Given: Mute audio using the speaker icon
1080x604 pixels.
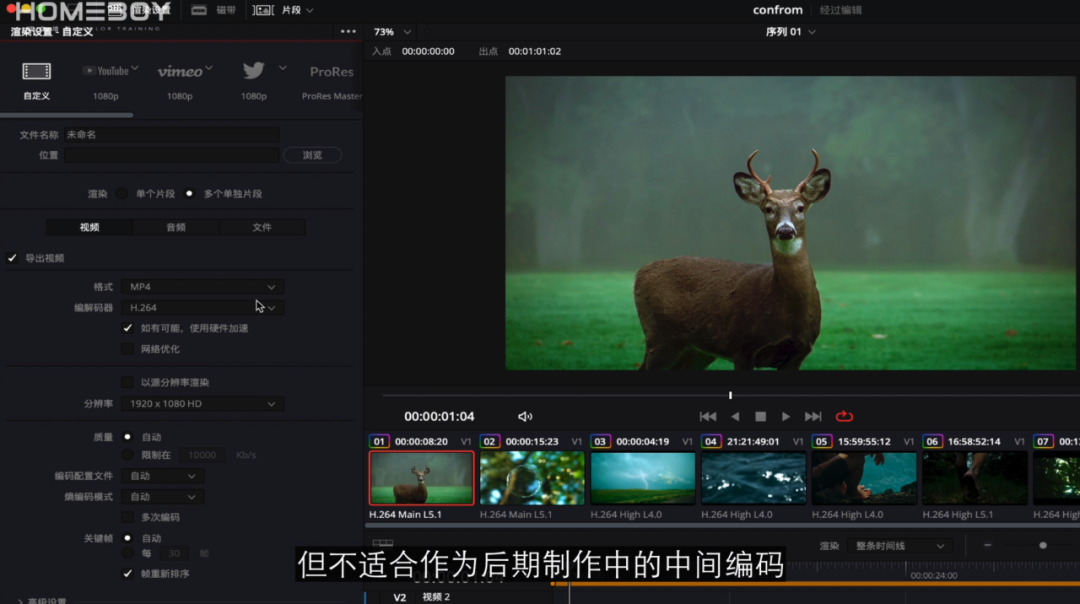Looking at the screenshot, I should coord(525,416).
